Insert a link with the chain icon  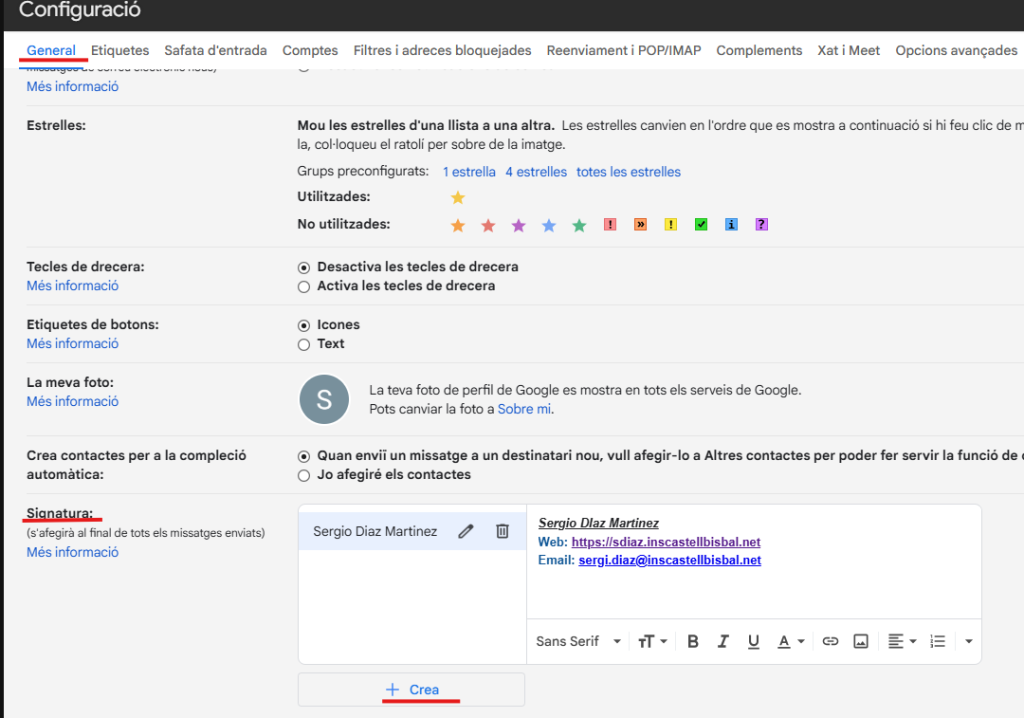click(830, 641)
